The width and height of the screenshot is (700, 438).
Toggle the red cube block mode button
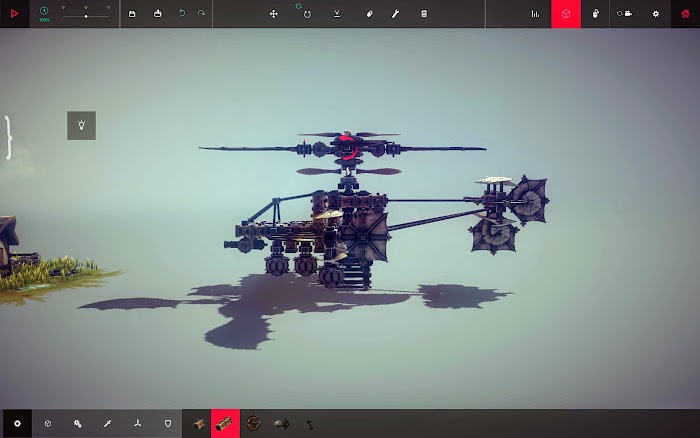pos(566,14)
